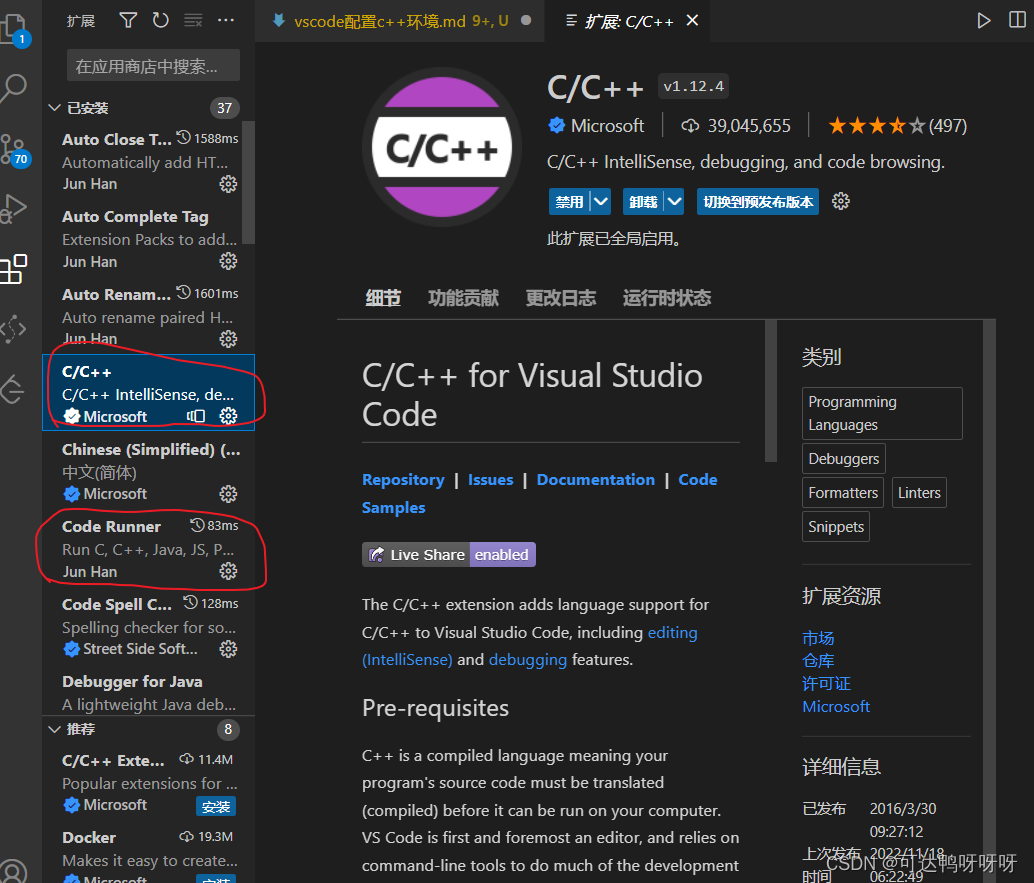
Task: Click the C/C++ extension logo image
Action: pos(441,147)
